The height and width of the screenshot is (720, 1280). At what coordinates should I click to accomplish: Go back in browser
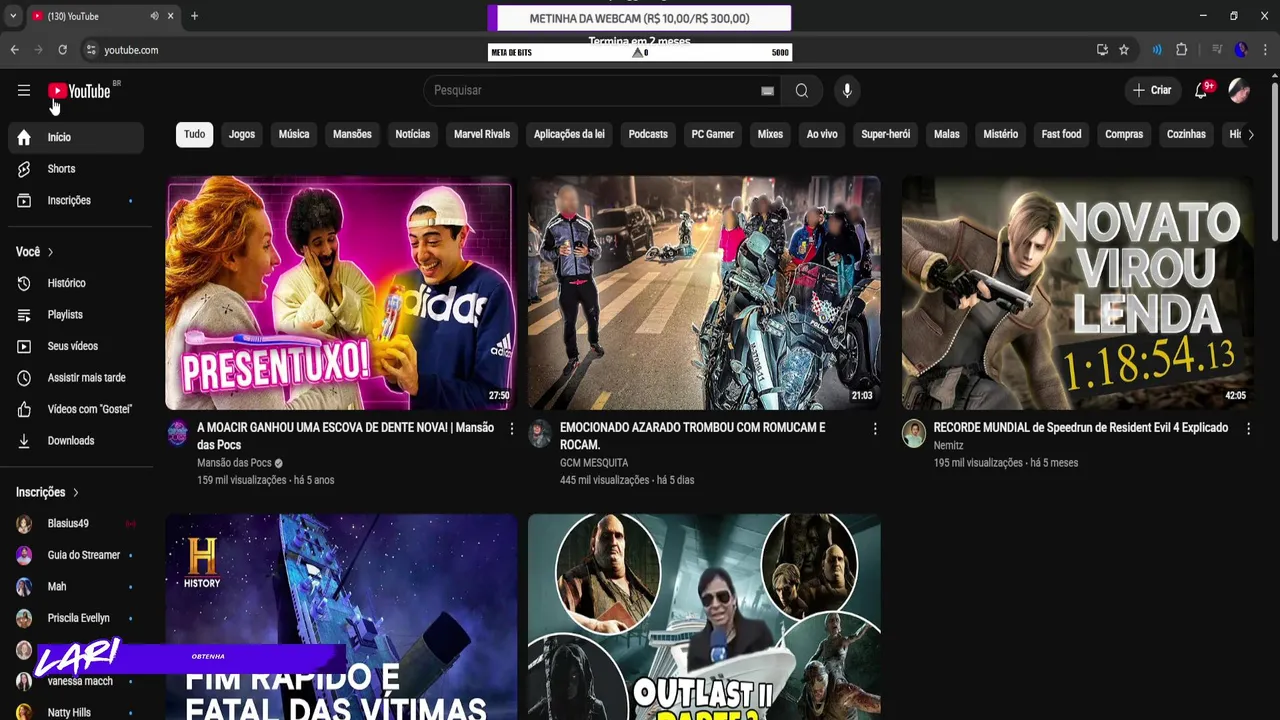(x=14, y=50)
